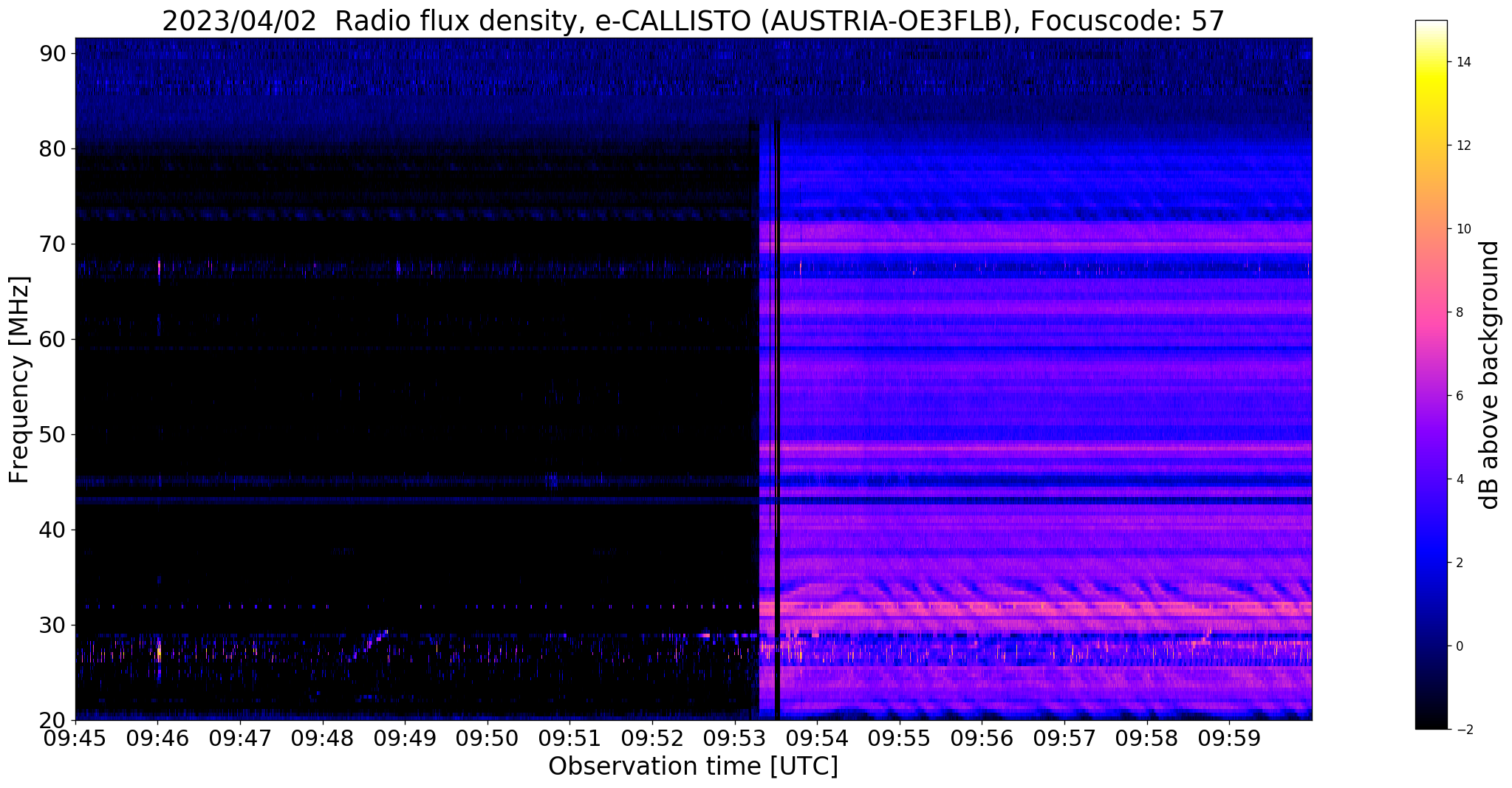This screenshot has height=788, width=1512.
Task: Click the 09:57 time tick label
Action: pos(1064,738)
